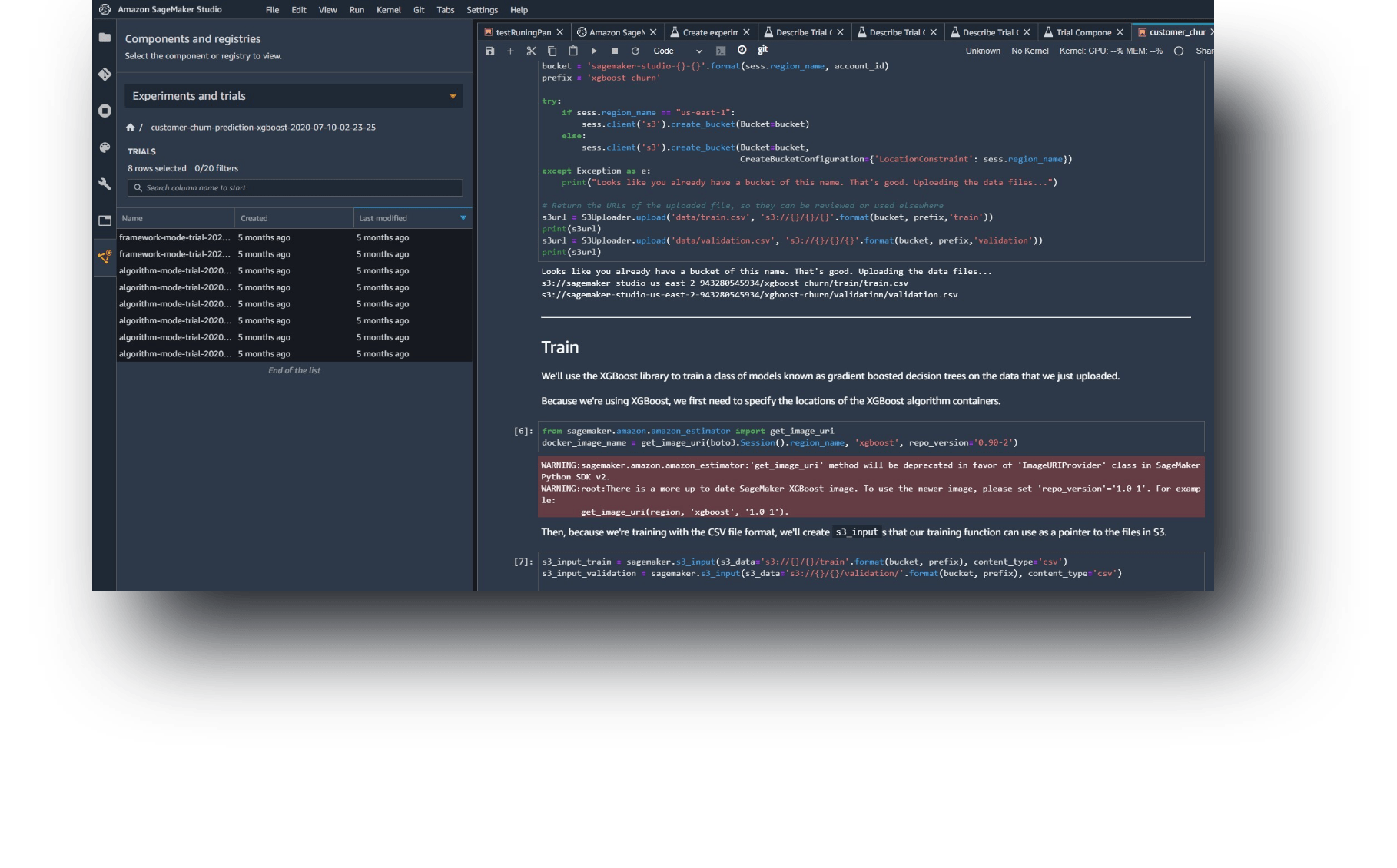Open the Tabs menu
This screenshot has width=1397, height=868.
pyautogui.click(x=446, y=10)
